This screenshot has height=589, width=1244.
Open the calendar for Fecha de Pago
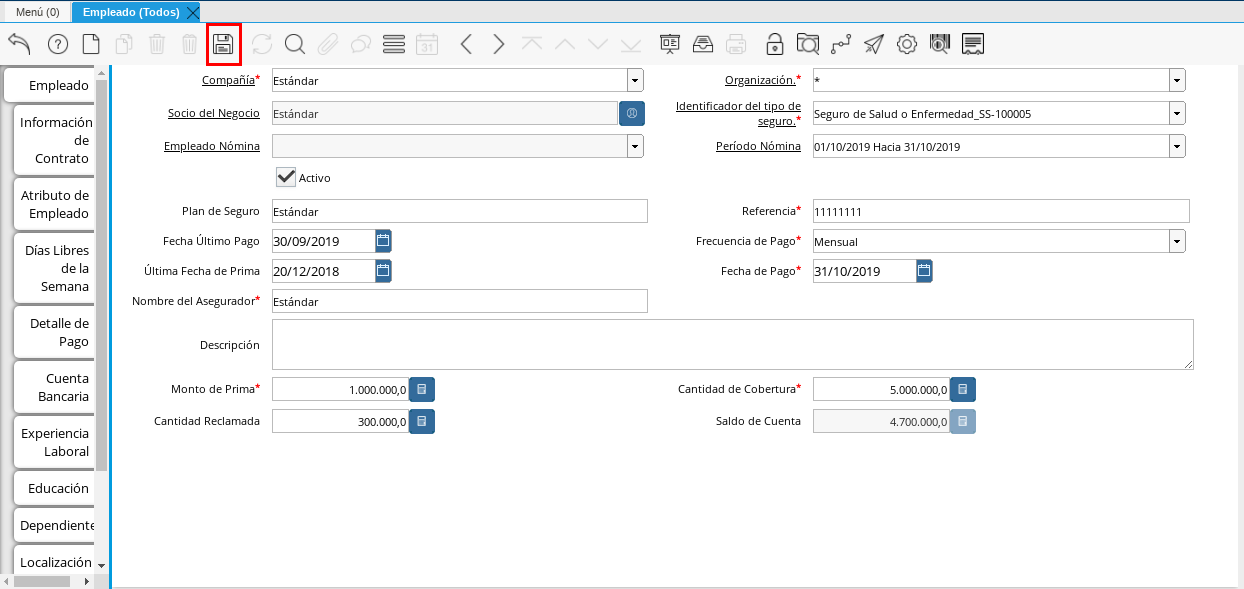point(924,270)
